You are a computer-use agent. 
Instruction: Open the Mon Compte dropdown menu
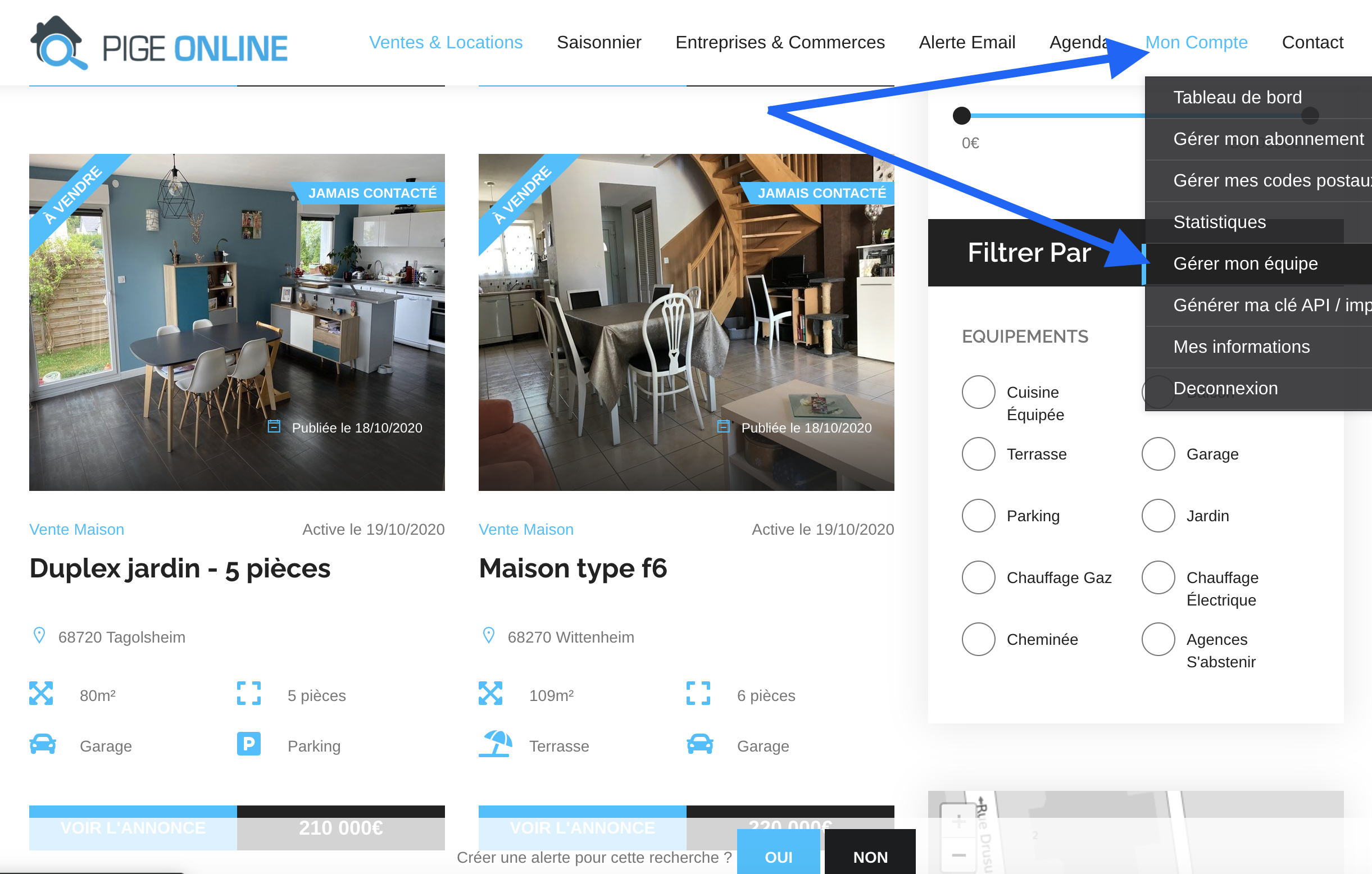tap(1196, 42)
